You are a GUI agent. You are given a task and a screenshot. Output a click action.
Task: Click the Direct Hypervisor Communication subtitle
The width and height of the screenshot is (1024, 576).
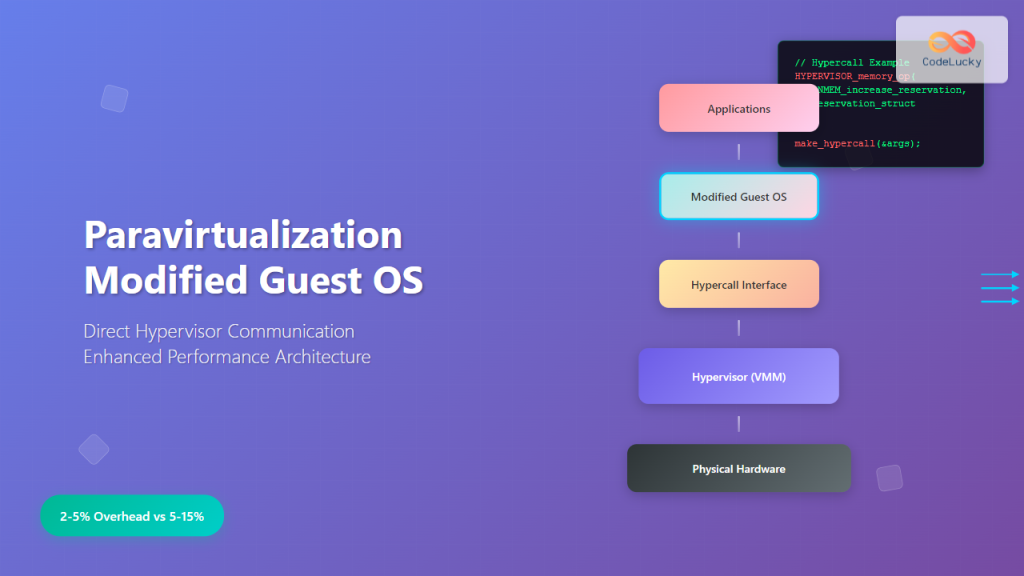220,331
